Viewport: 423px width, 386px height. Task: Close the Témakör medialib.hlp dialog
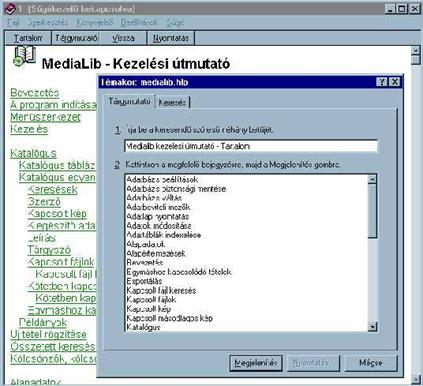(x=395, y=82)
